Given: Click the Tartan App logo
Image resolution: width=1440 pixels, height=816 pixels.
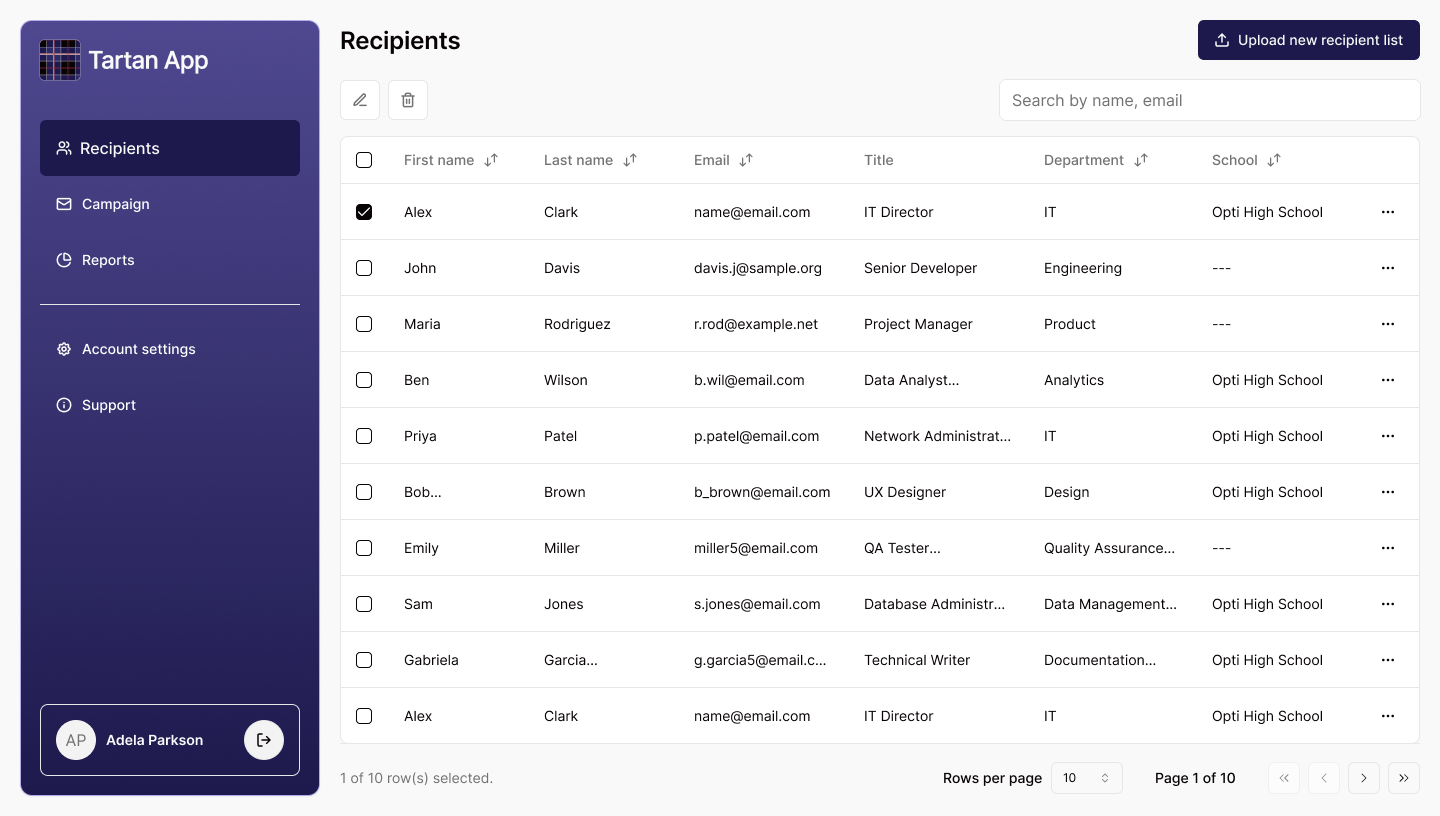Looking at the screenshot, I should pos(60,60).
